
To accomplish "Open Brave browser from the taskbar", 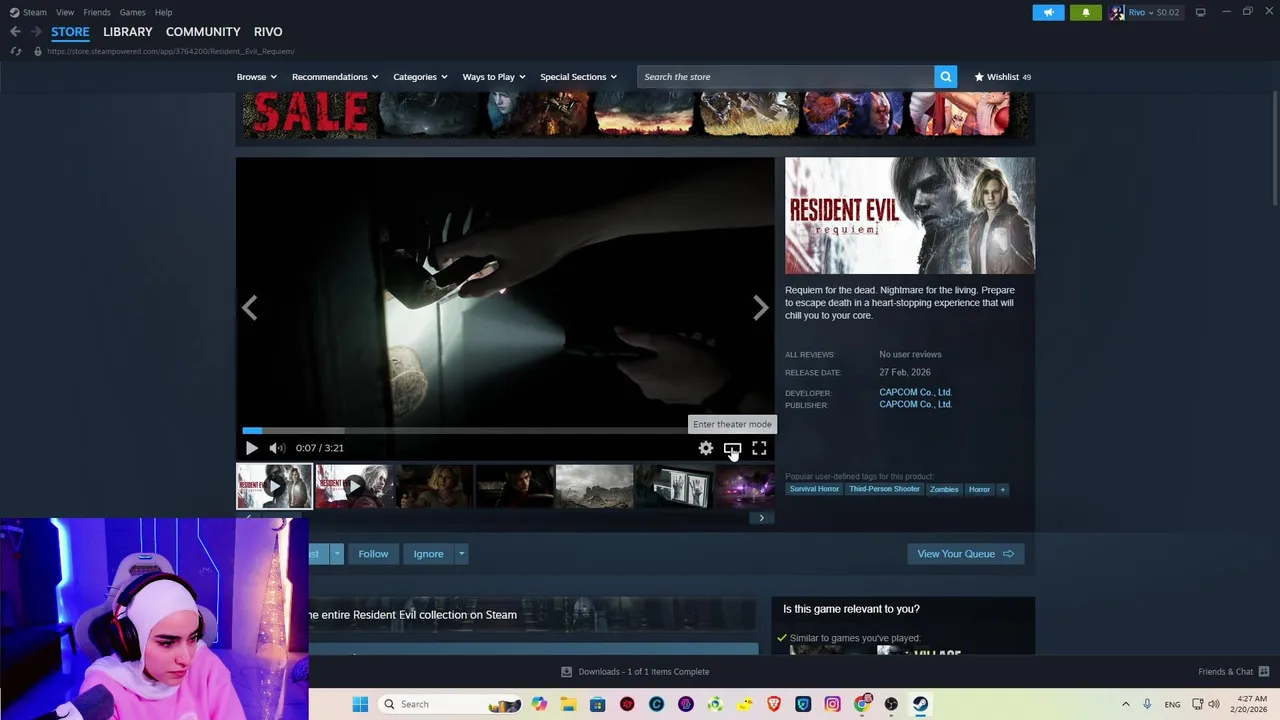I will point(774,704).
